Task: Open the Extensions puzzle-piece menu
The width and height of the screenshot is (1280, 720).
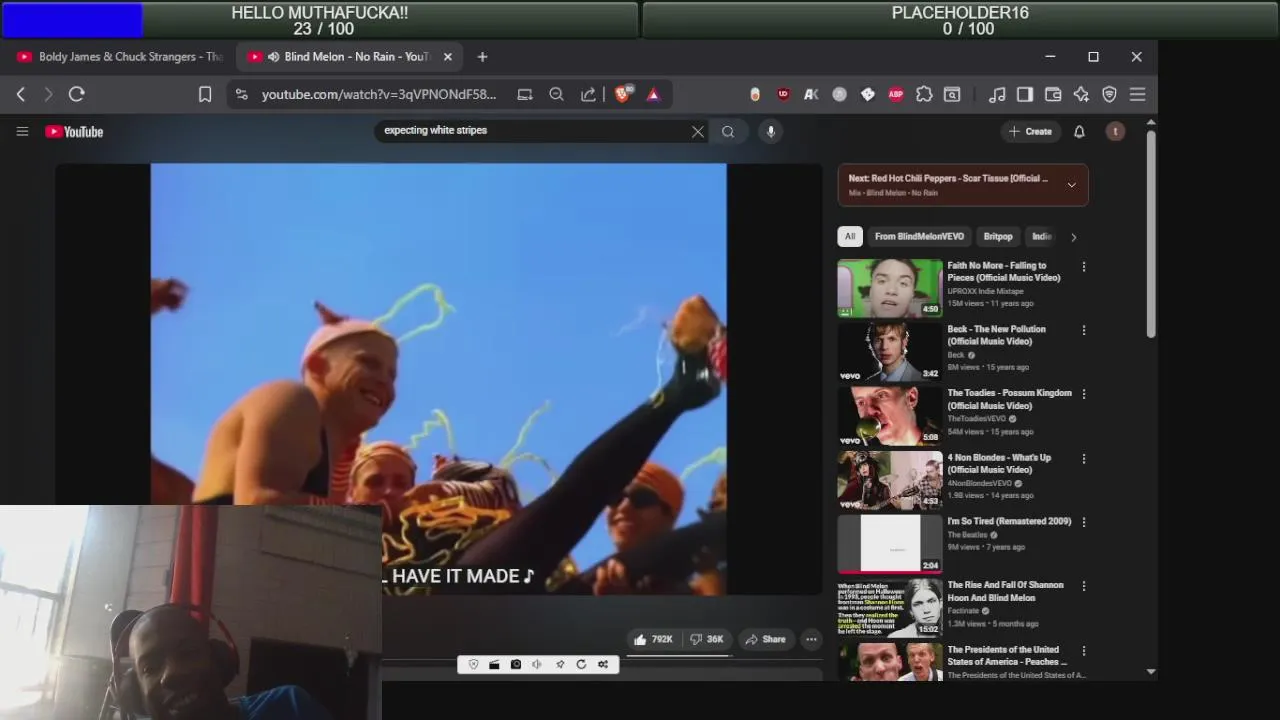Action: point(924,94)
